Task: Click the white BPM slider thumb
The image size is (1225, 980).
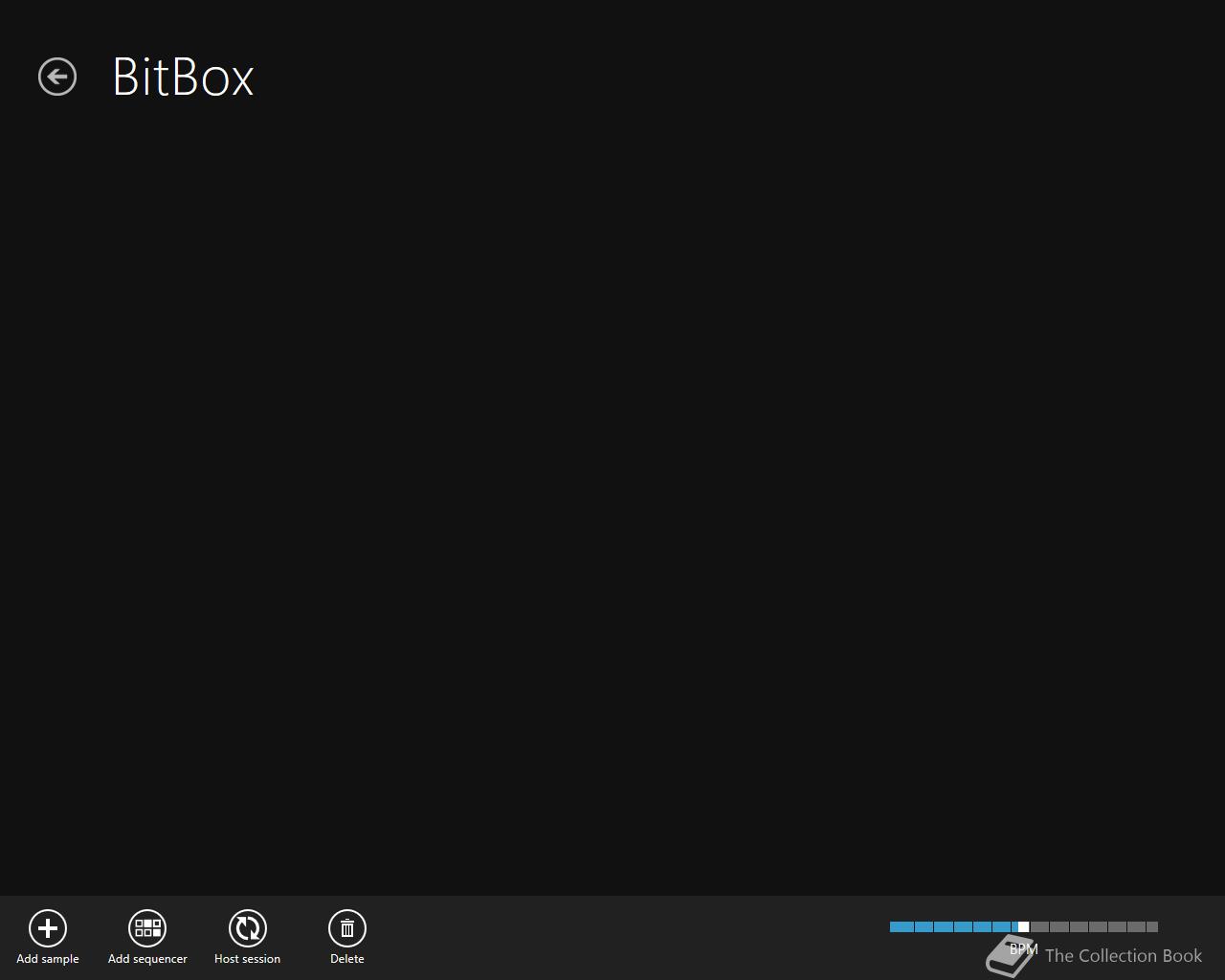Action: coord(1023,926)
